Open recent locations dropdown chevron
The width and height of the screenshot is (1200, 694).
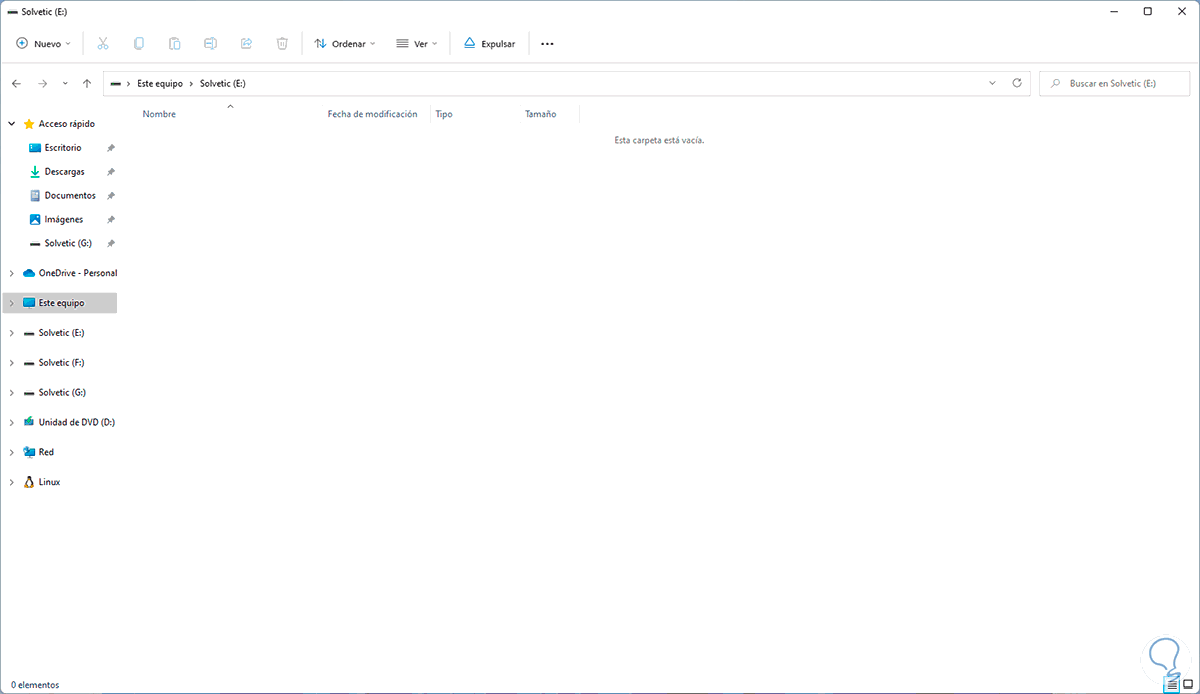tap(65, 84)
